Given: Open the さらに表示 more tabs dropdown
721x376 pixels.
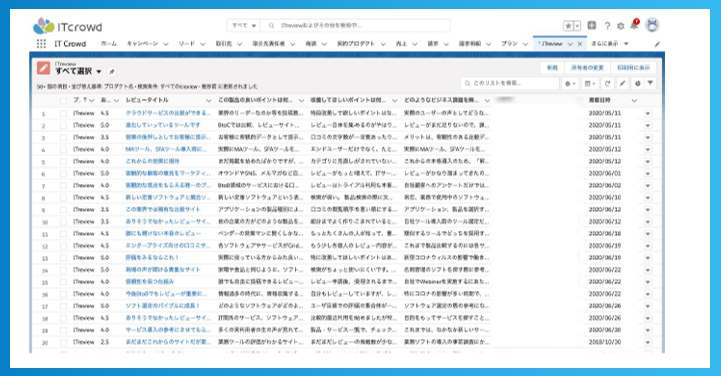Looking at the screenshot, I should 610,44.
